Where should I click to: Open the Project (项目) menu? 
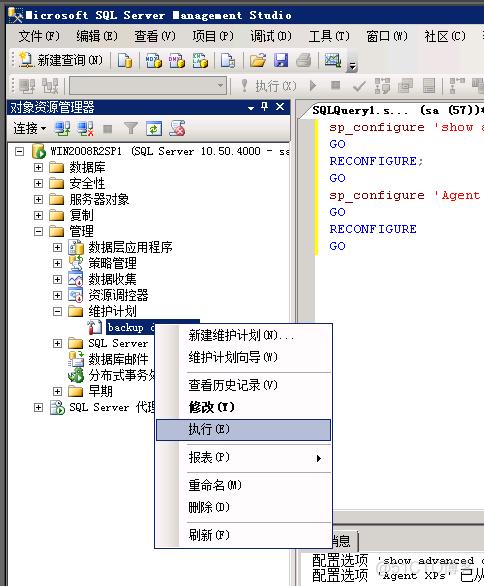(x=213, y=36)
